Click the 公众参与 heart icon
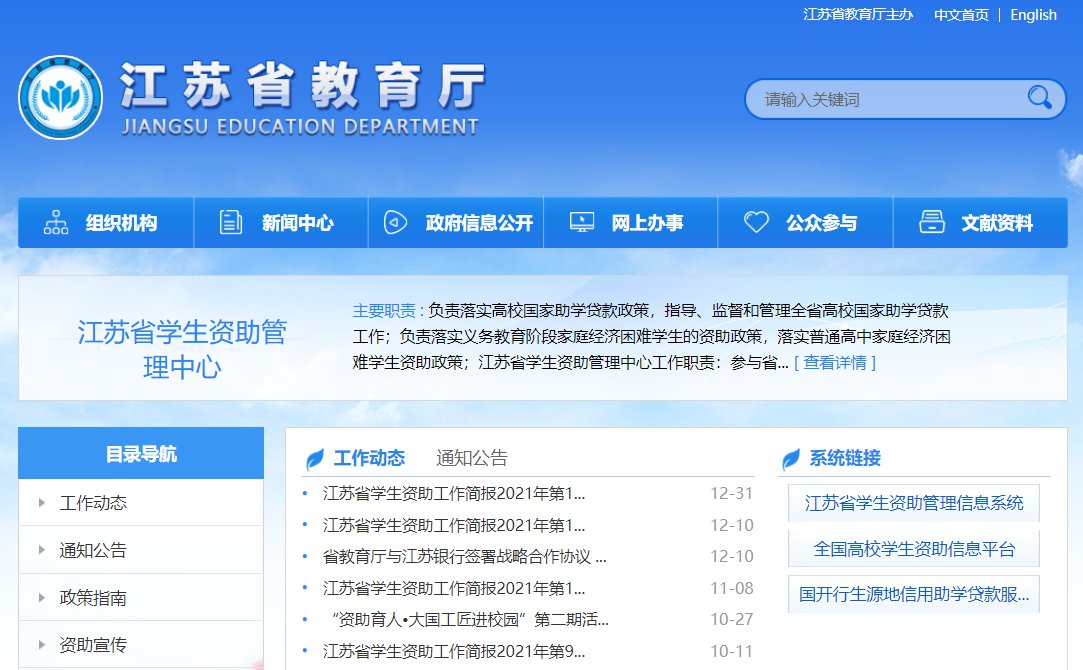1083x670 pixels. (756, 222)
